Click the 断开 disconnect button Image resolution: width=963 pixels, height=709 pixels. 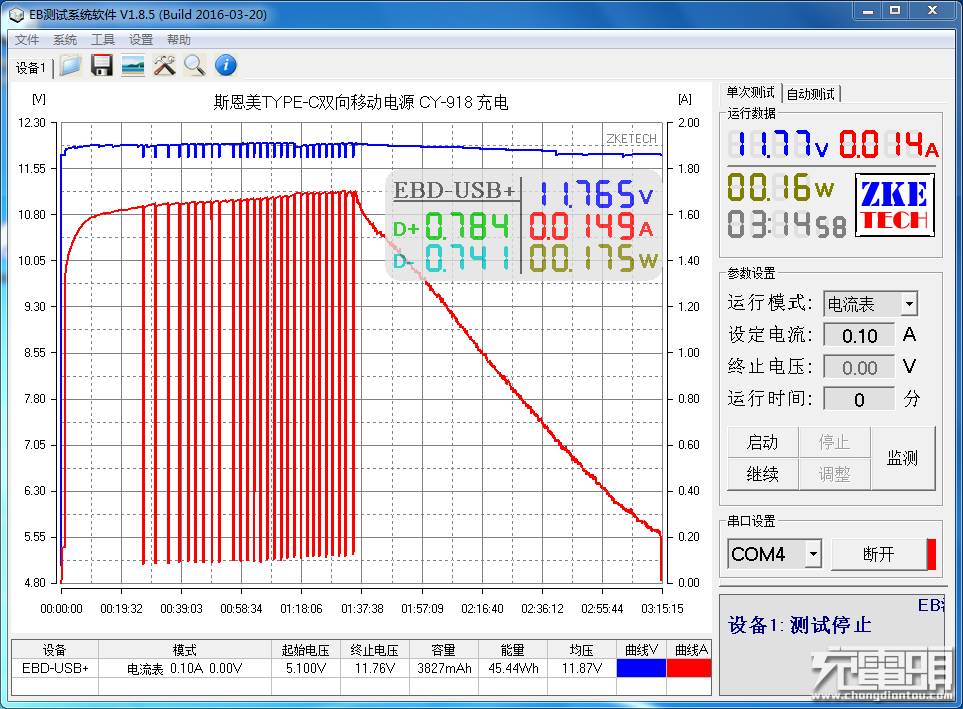pos(879,555)
